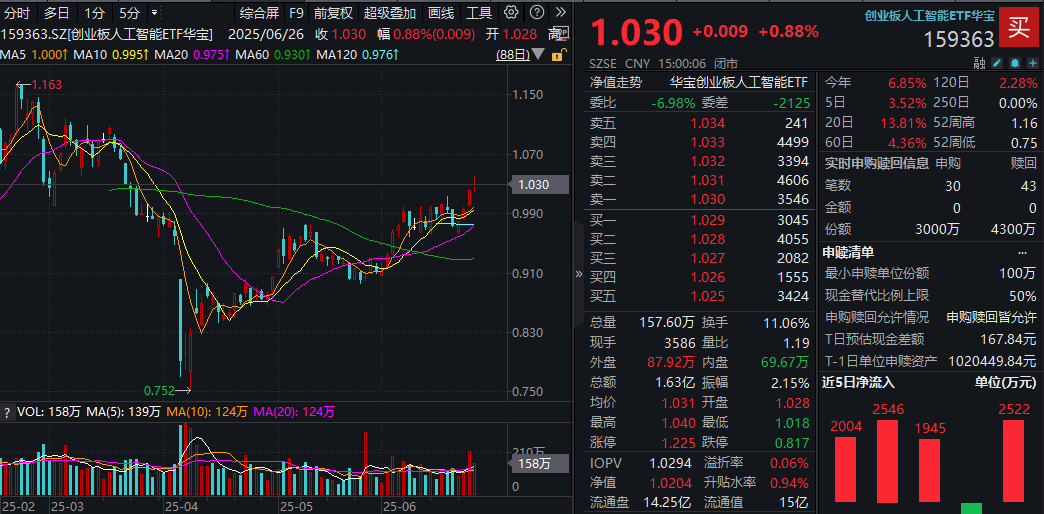Open the help question mark icon

pos(538,12)
